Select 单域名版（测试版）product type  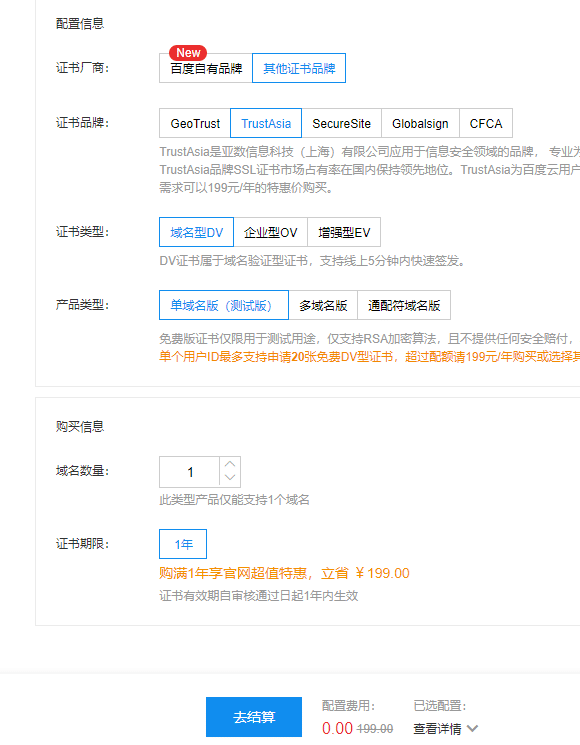(x=224, y=306)
